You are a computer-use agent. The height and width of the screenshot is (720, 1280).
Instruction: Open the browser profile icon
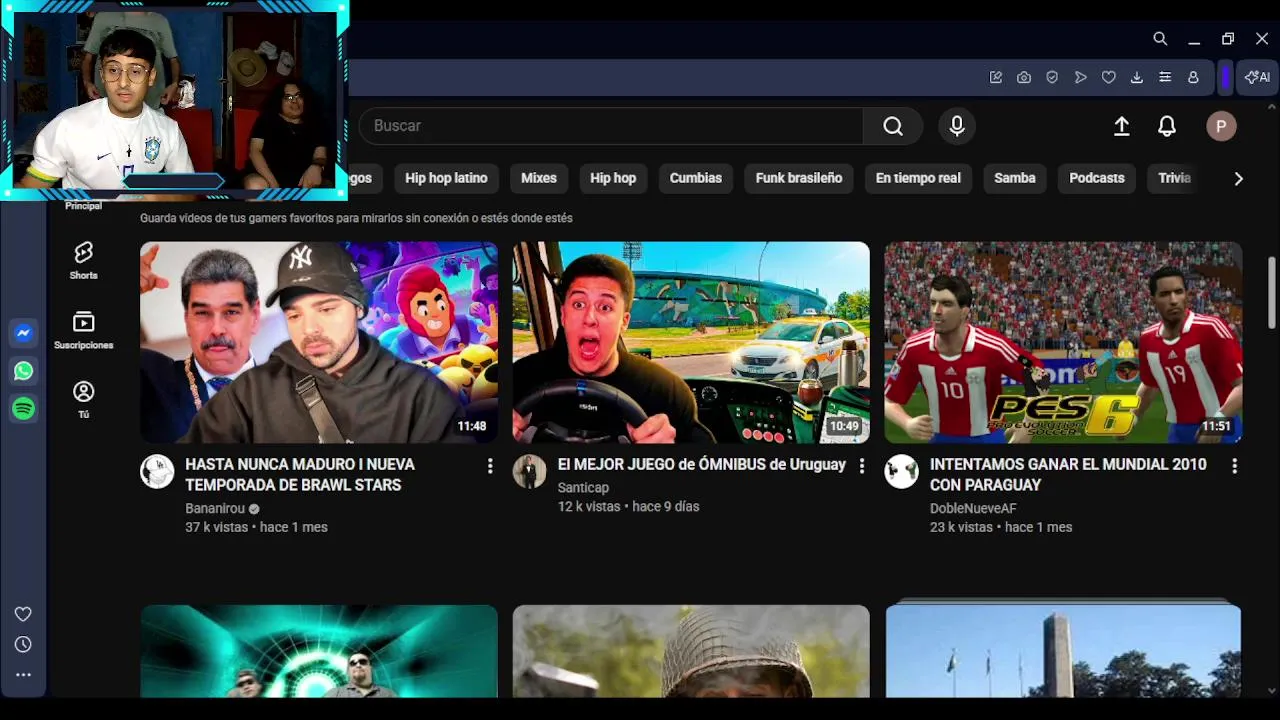coord(1193,77)
